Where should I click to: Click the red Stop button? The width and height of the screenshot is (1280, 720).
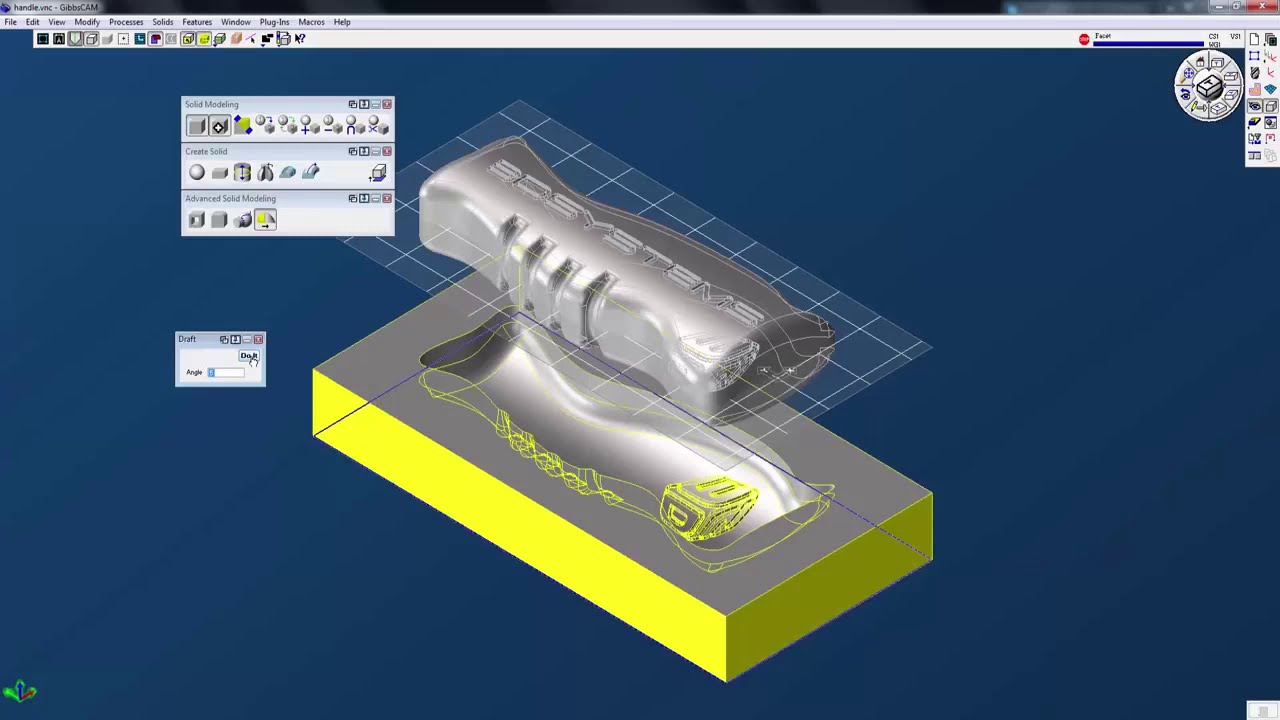click(1084, 39)
